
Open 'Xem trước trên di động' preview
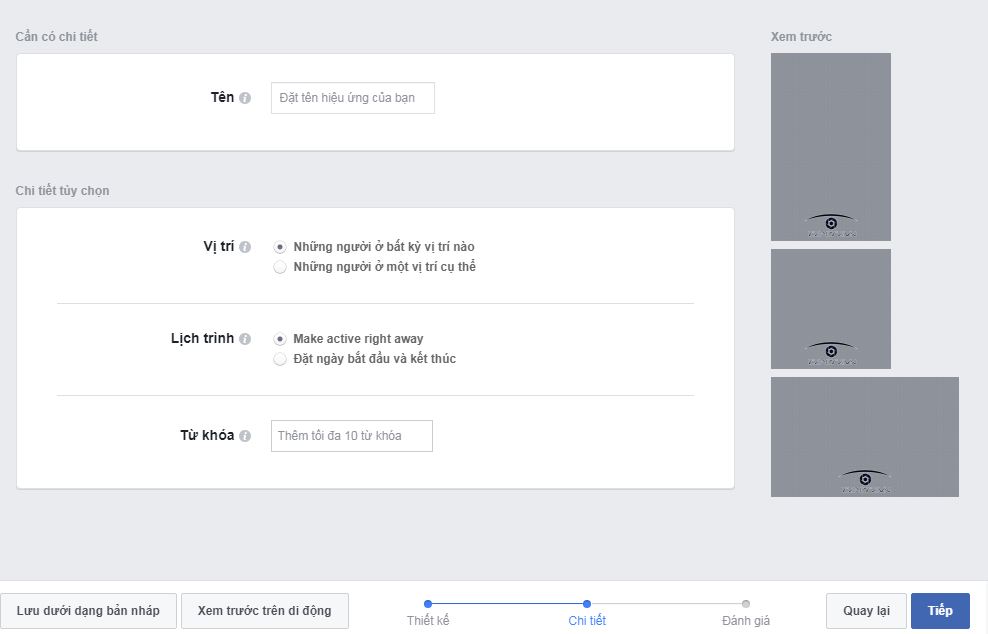tap(265, 611)
